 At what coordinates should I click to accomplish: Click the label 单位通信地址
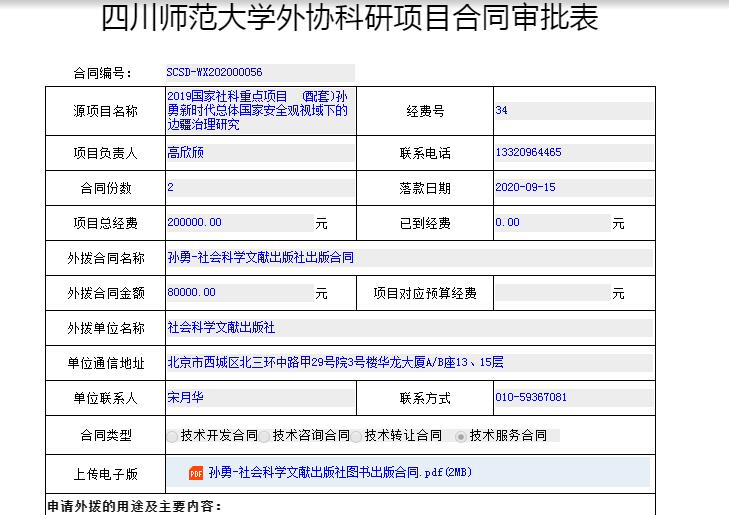tap(106, 363)
